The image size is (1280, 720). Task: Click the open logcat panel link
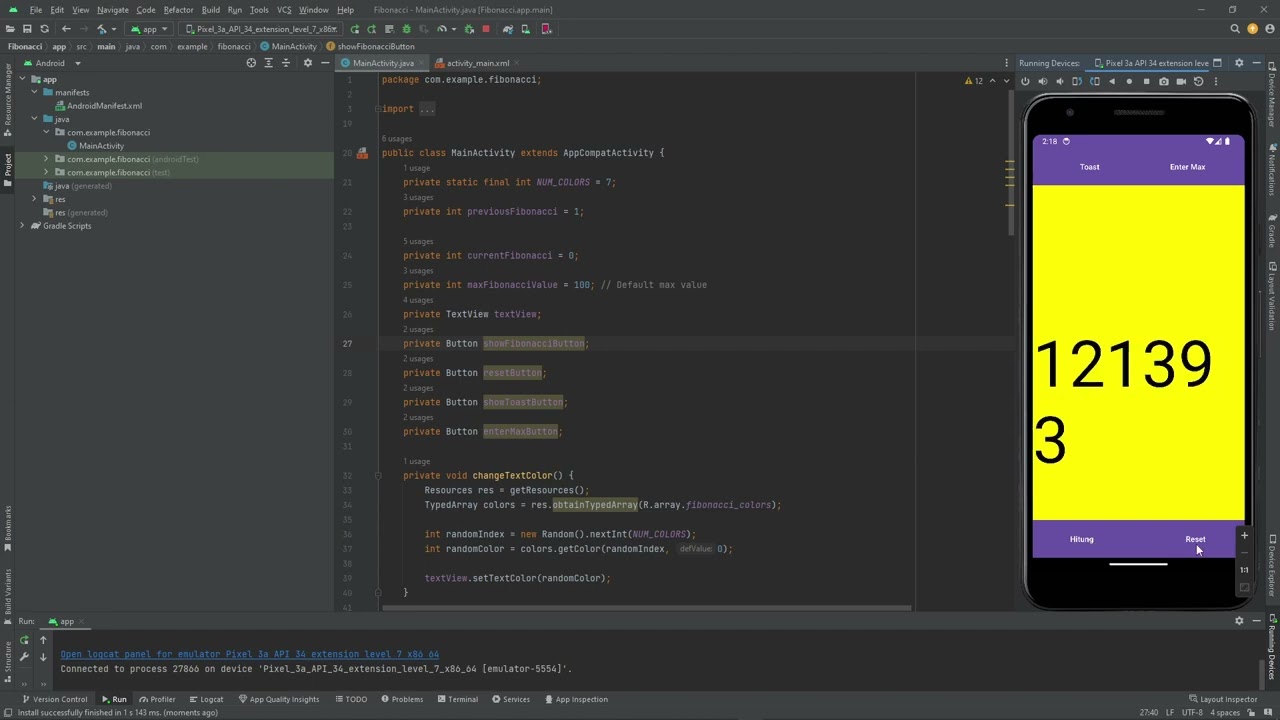click(x=249, y=654)
